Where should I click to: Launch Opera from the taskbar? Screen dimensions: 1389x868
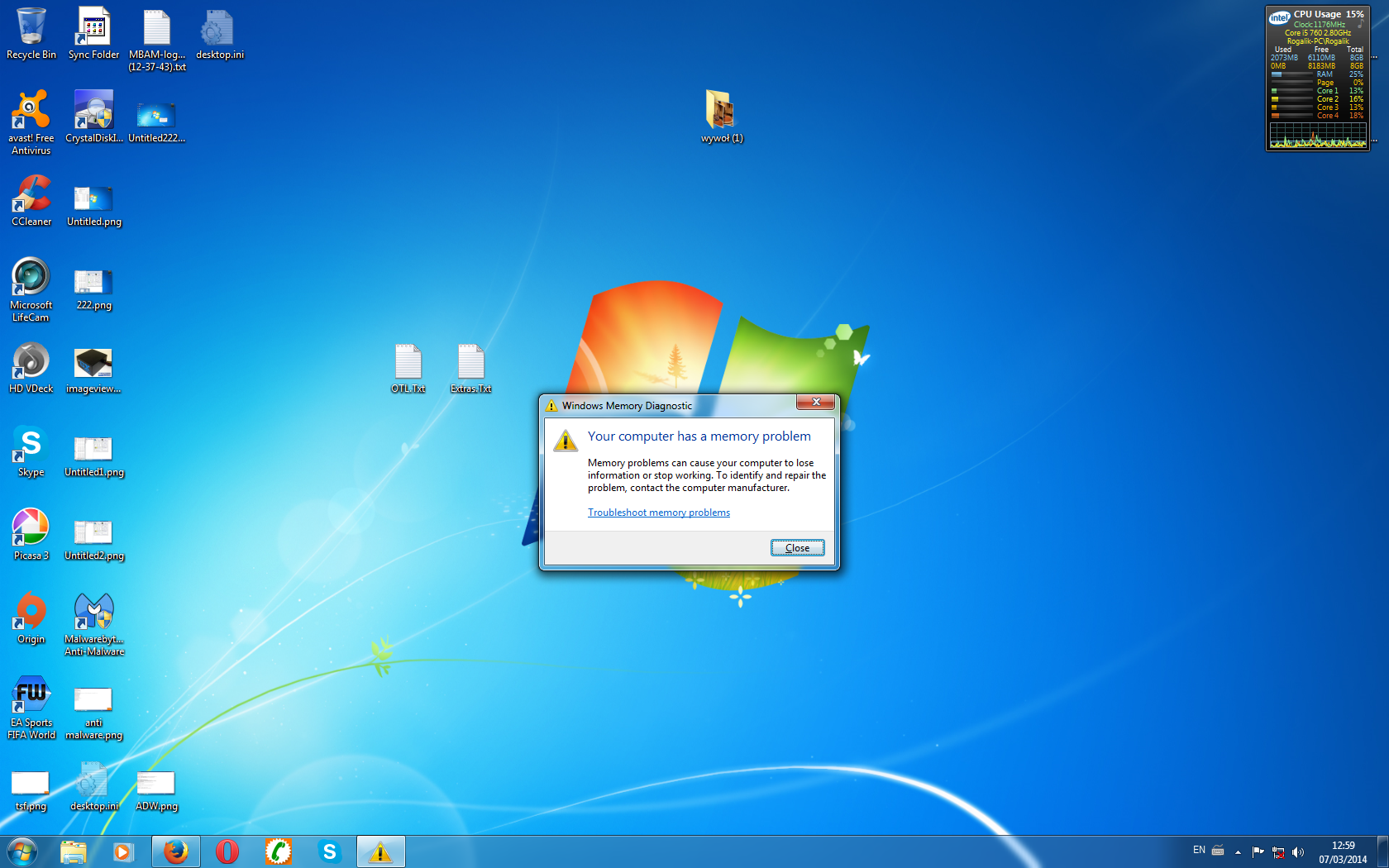[227, 851]
